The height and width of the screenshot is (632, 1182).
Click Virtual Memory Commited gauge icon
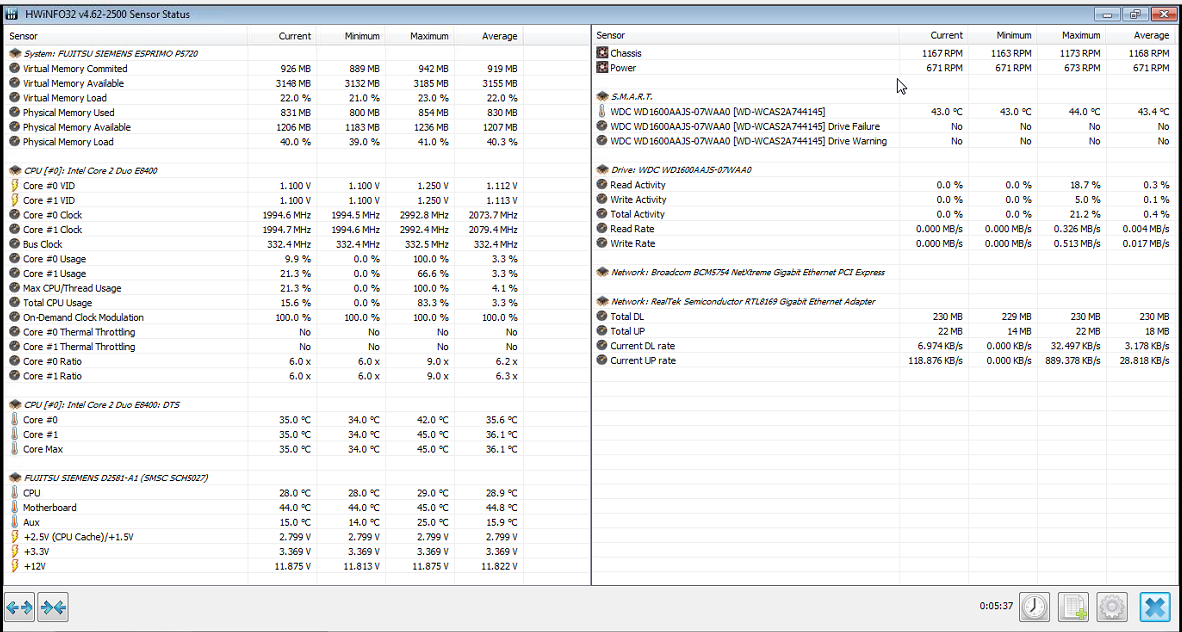click(14, 69)
